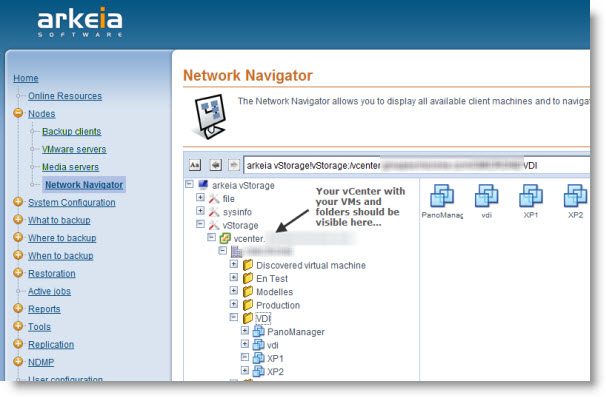Click the arkeia vStorage computer icon
The image size is (606, 397).
(203, 185)
